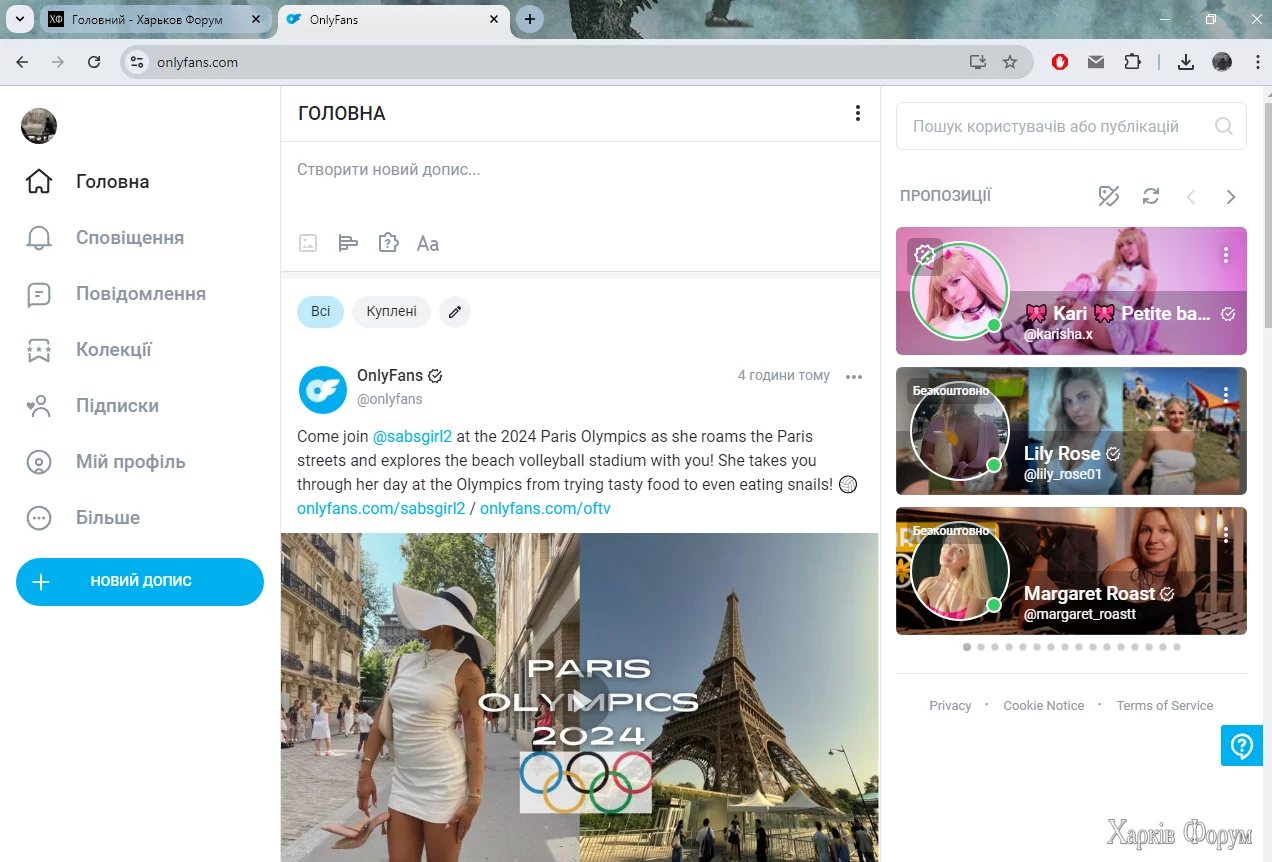Open the help chat question-mark button
1272x862 pixels.
[x=1242, y=746]
